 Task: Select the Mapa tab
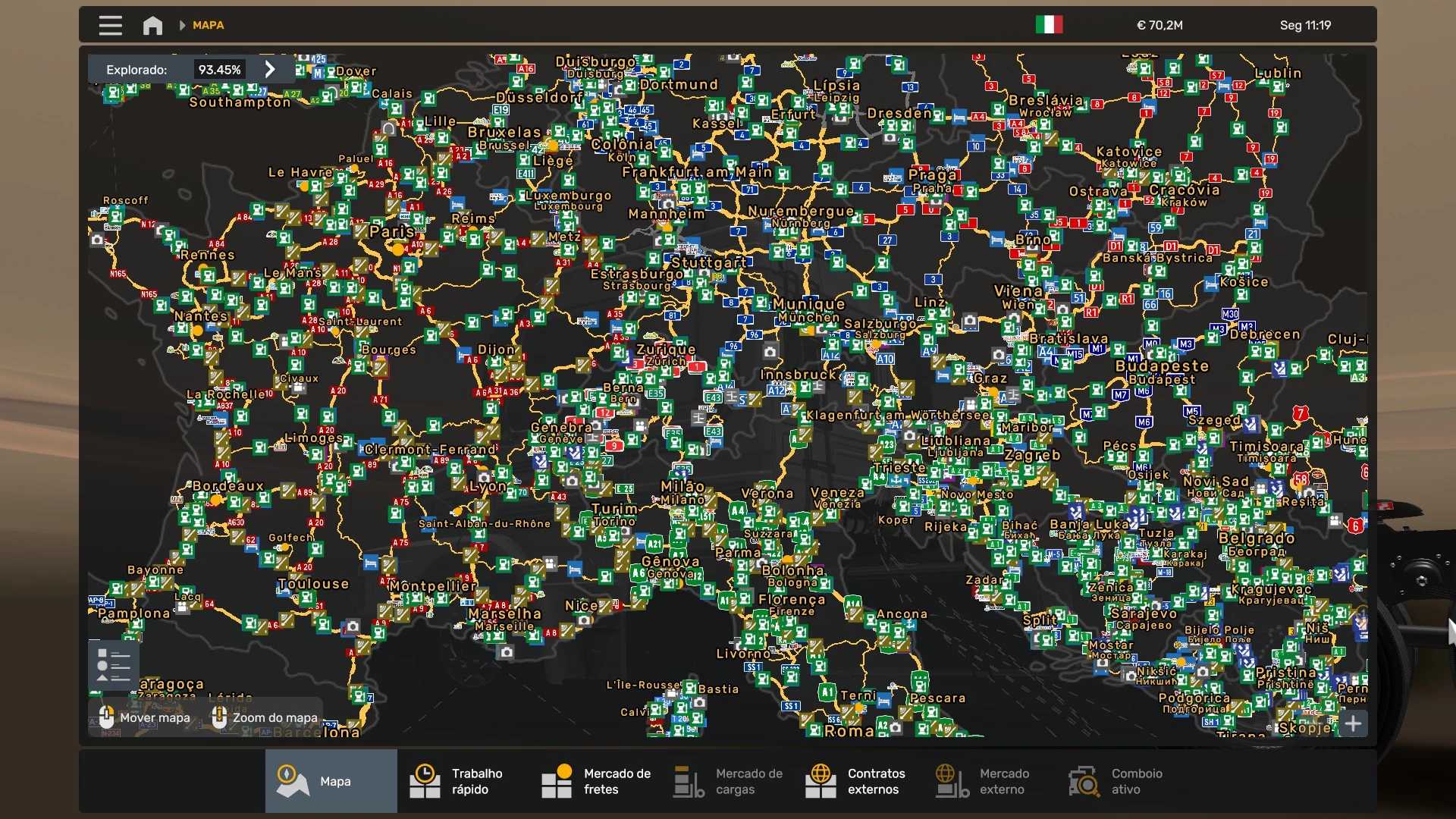[x=331, y=781]
